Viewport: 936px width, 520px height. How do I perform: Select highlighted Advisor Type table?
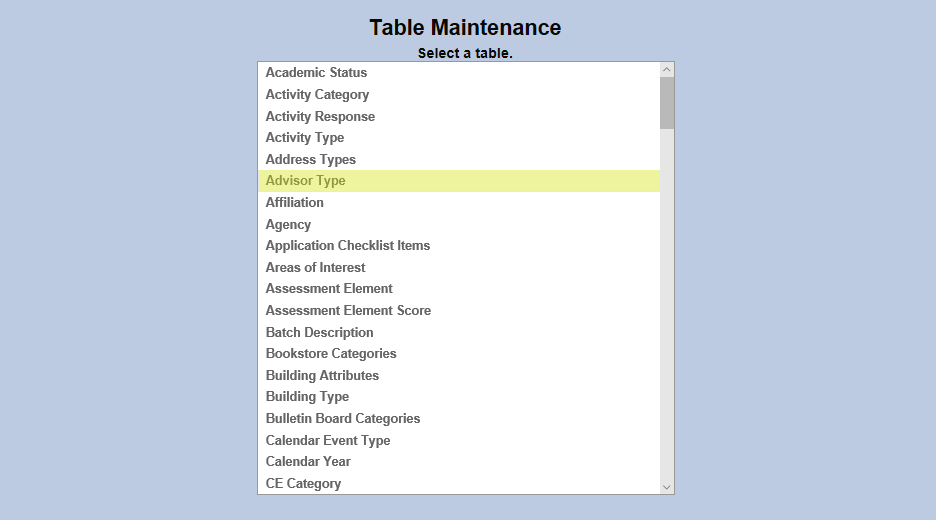coord(306,181)
